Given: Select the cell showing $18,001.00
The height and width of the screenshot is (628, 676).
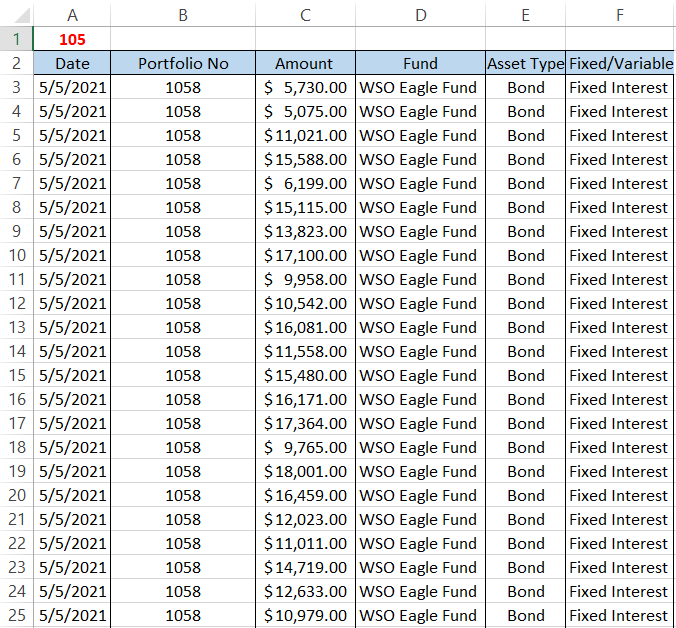Looking at the screenshot, I should click(x=305, y=471).
